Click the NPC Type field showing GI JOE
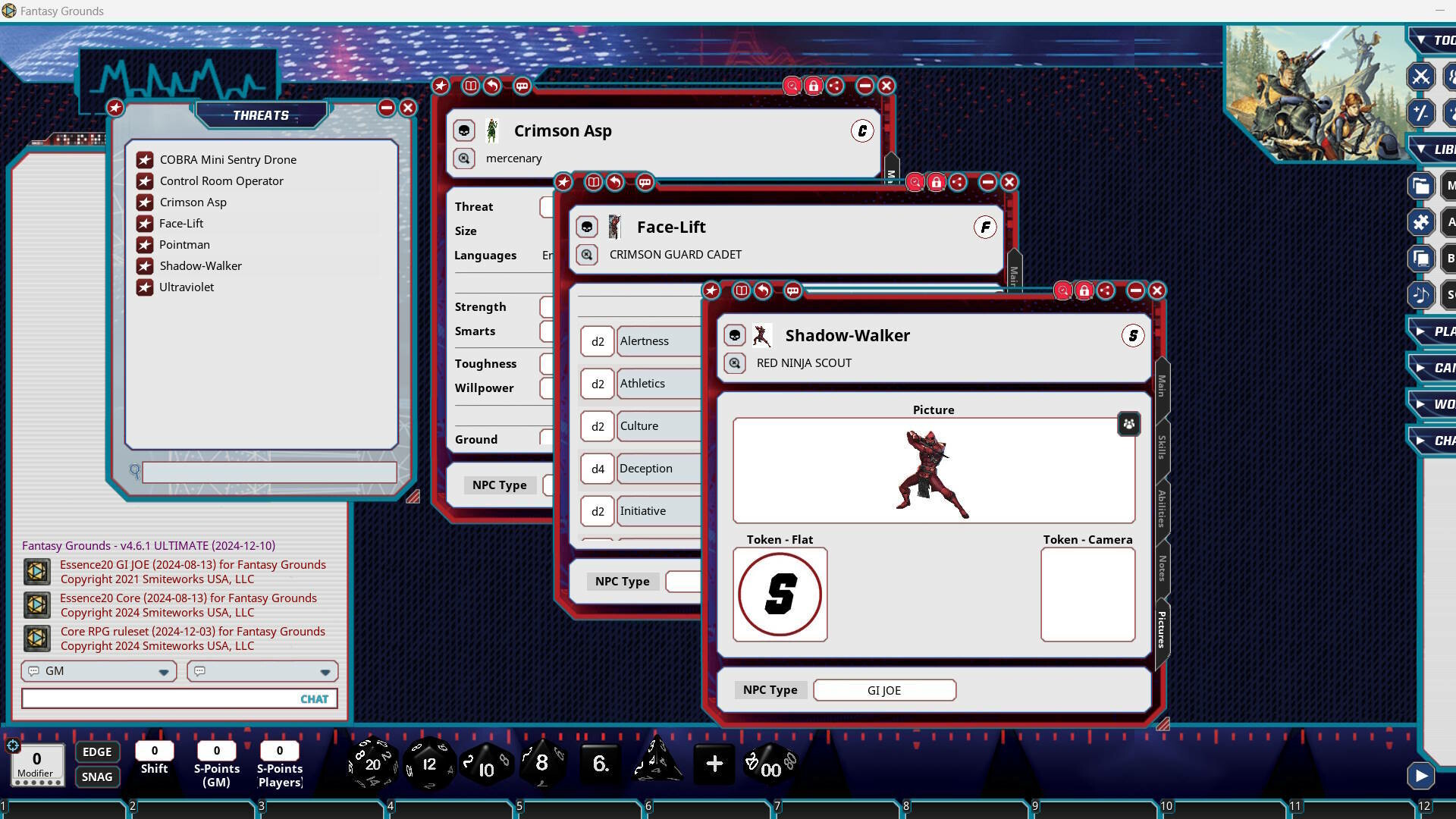The image size is (1456, 819). [884, 690]
